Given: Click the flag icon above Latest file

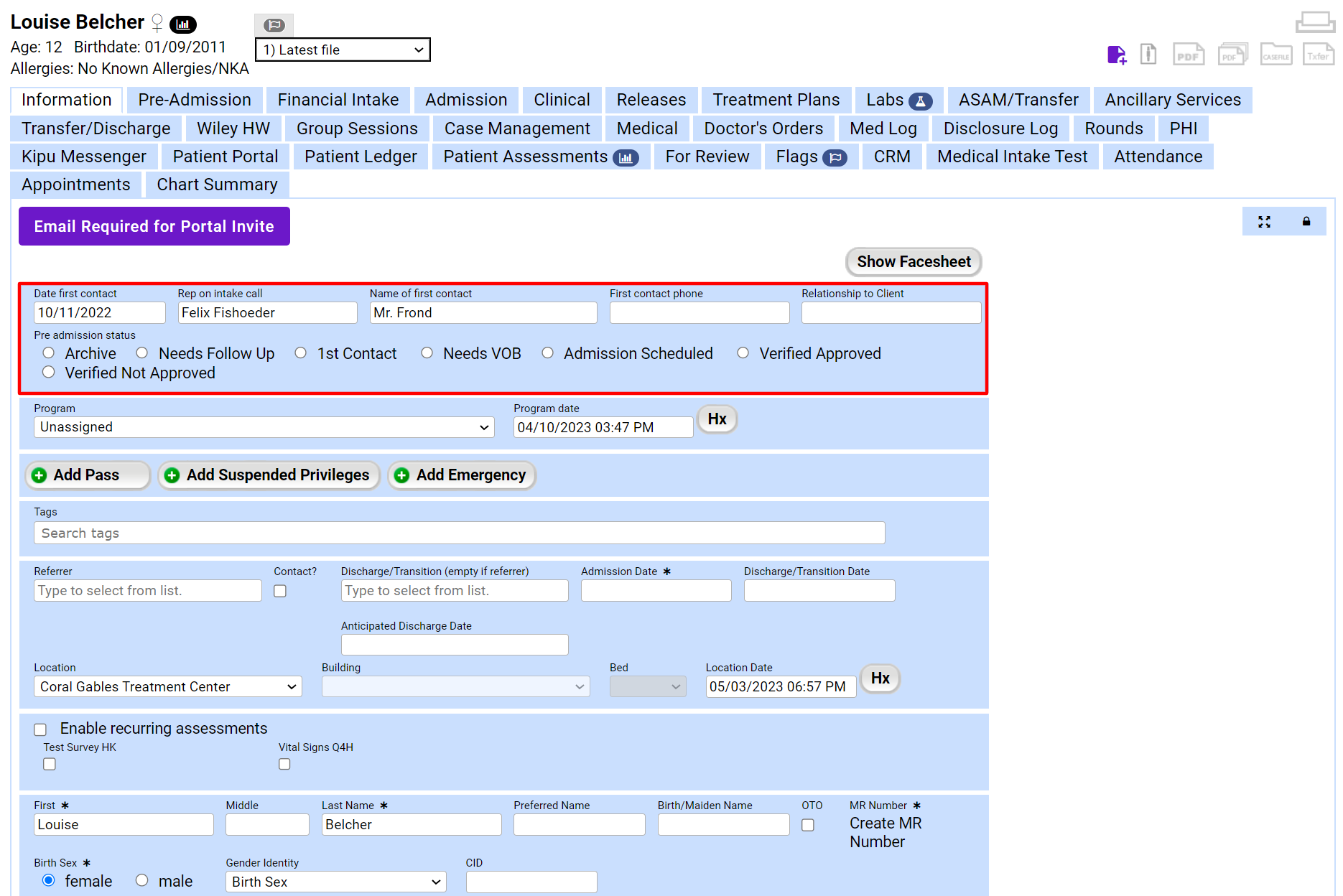Looking at the screenshot, I should pos(274,25).
